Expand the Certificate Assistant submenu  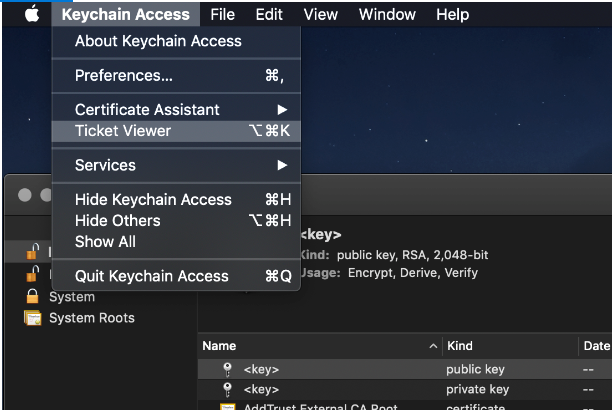176,110
